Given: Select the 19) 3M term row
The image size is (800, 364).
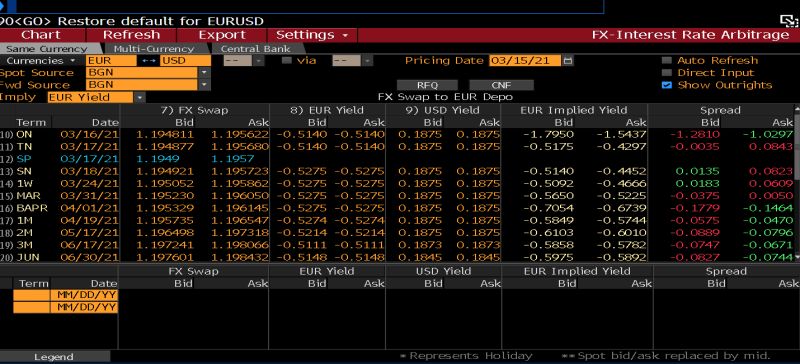Looking at the screenshot, I should click(x=398, y=245).
